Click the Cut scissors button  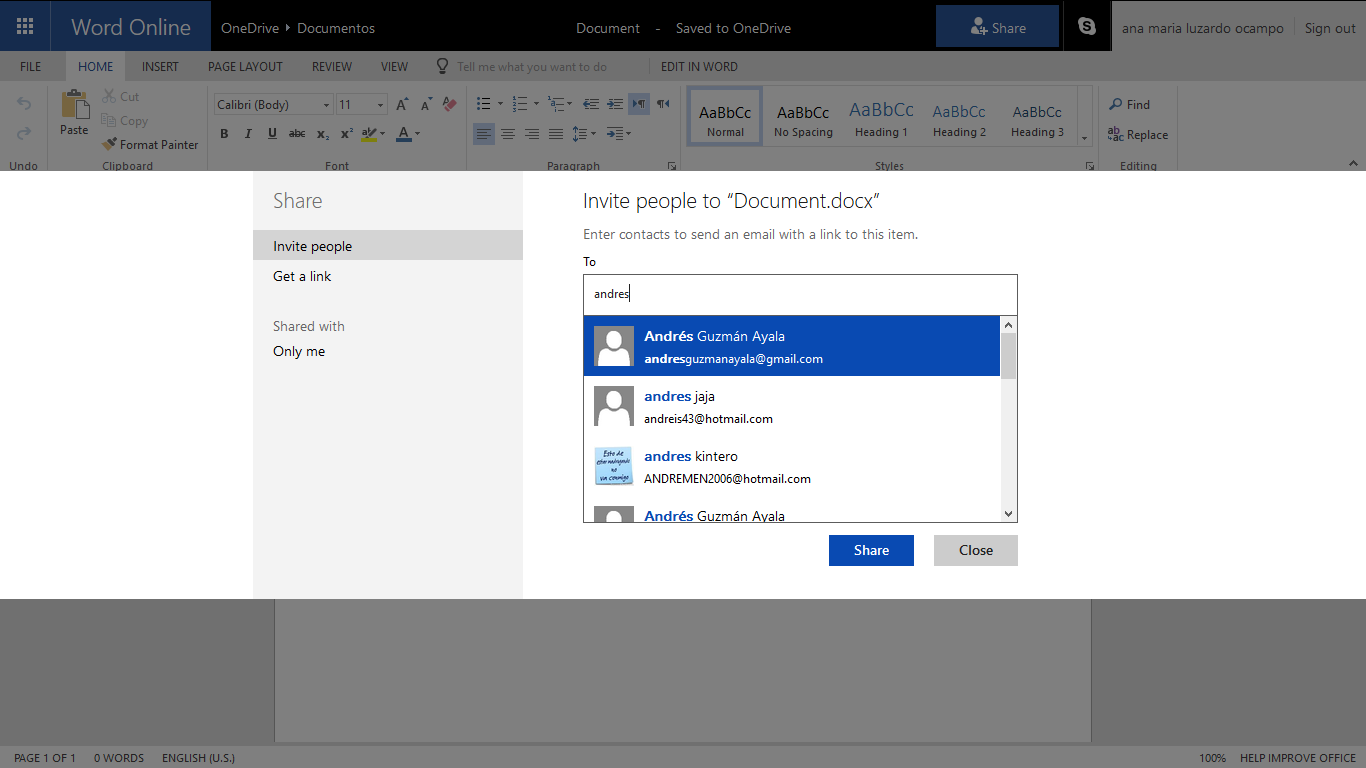(121, 97)
